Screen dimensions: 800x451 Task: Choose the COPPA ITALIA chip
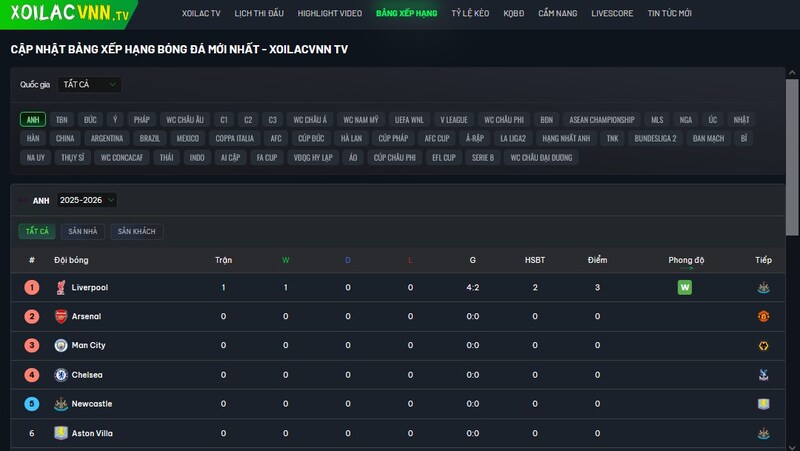point(235,138)
